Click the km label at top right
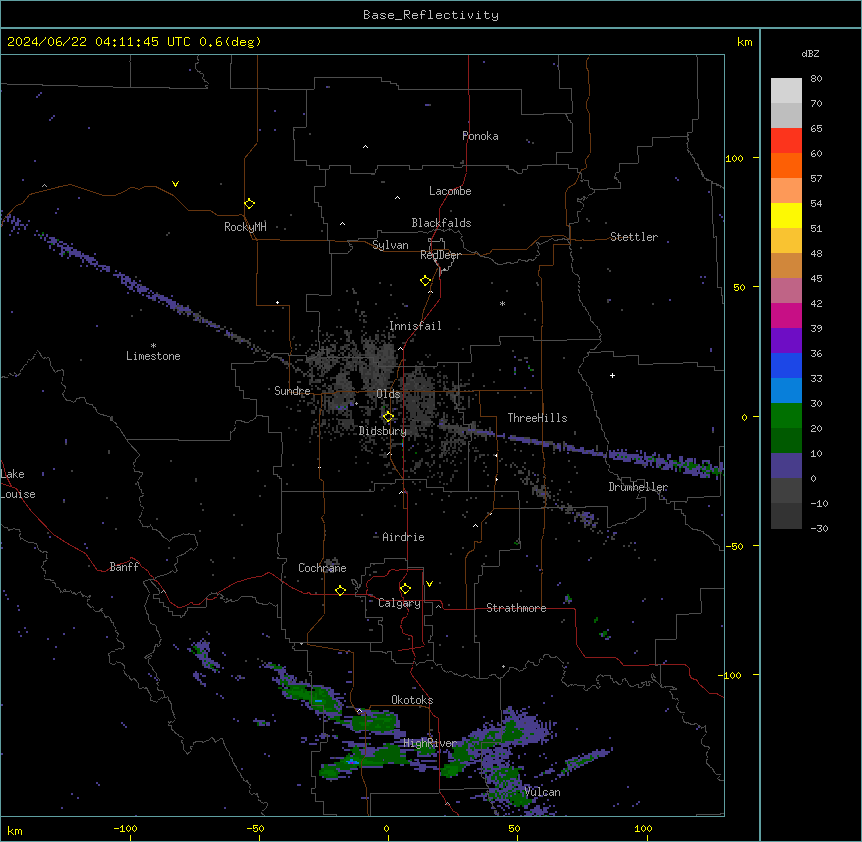 point(744,42)
